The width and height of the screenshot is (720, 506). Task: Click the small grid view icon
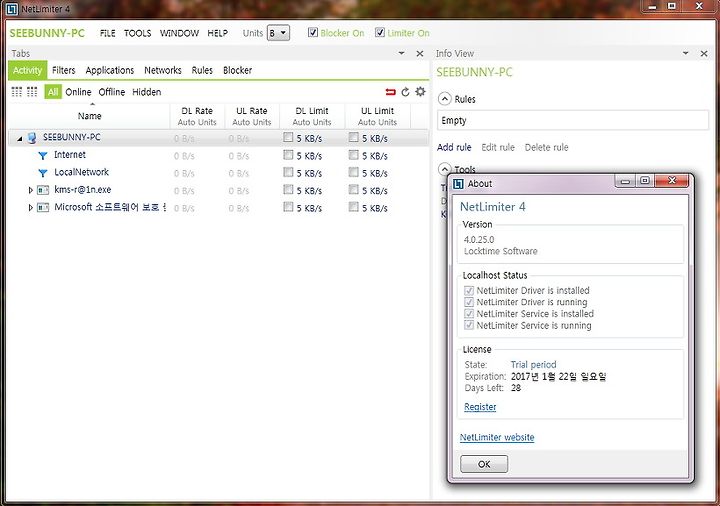coord(17,92)
